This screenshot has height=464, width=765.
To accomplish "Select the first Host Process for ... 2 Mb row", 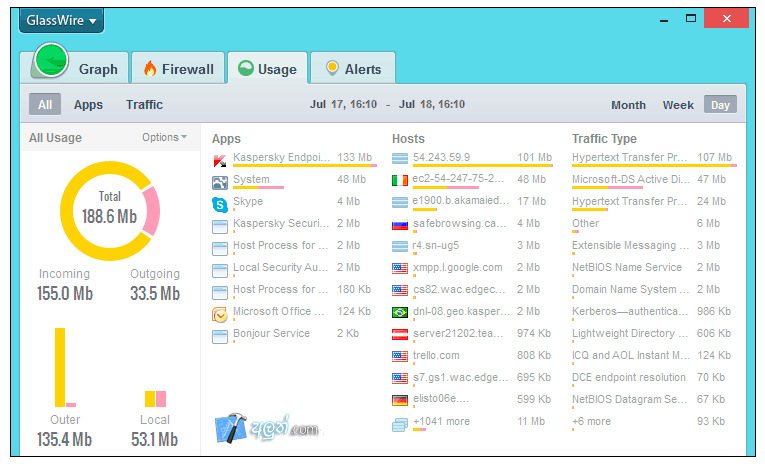I will pyautogui.click(x=295, y=247).
